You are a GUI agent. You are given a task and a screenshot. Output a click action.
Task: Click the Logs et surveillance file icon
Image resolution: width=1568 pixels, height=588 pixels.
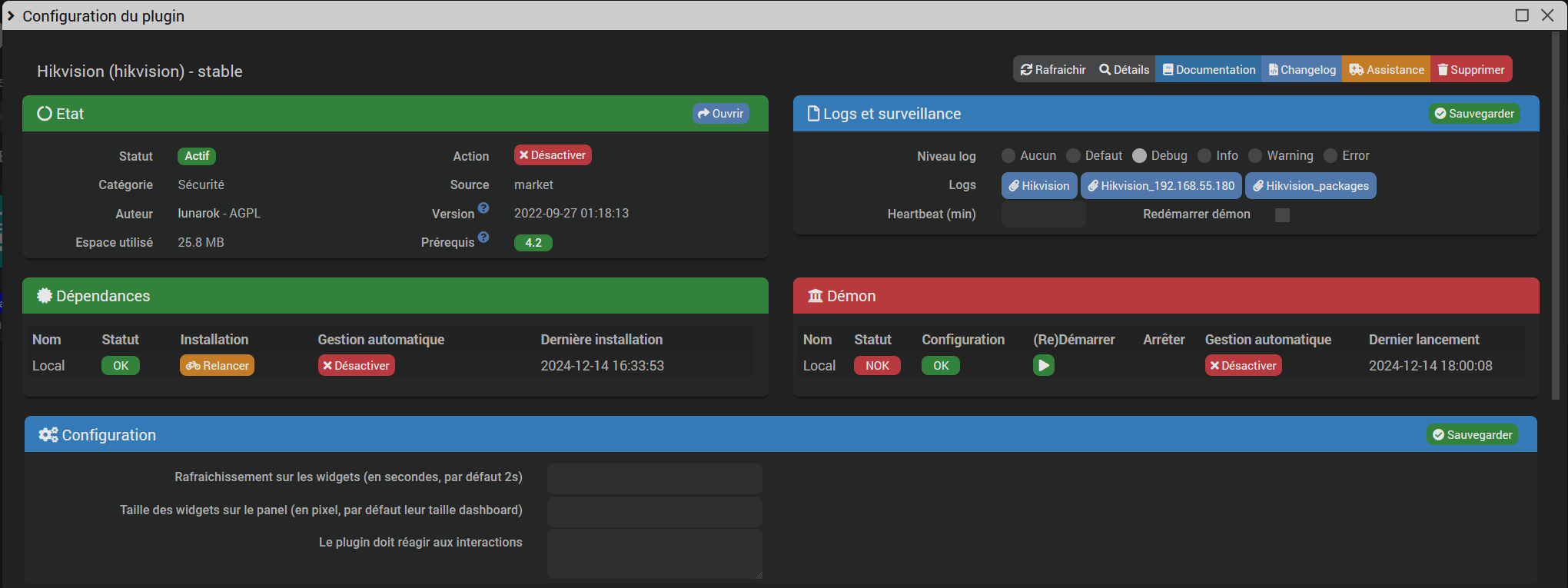click(813, 114)
